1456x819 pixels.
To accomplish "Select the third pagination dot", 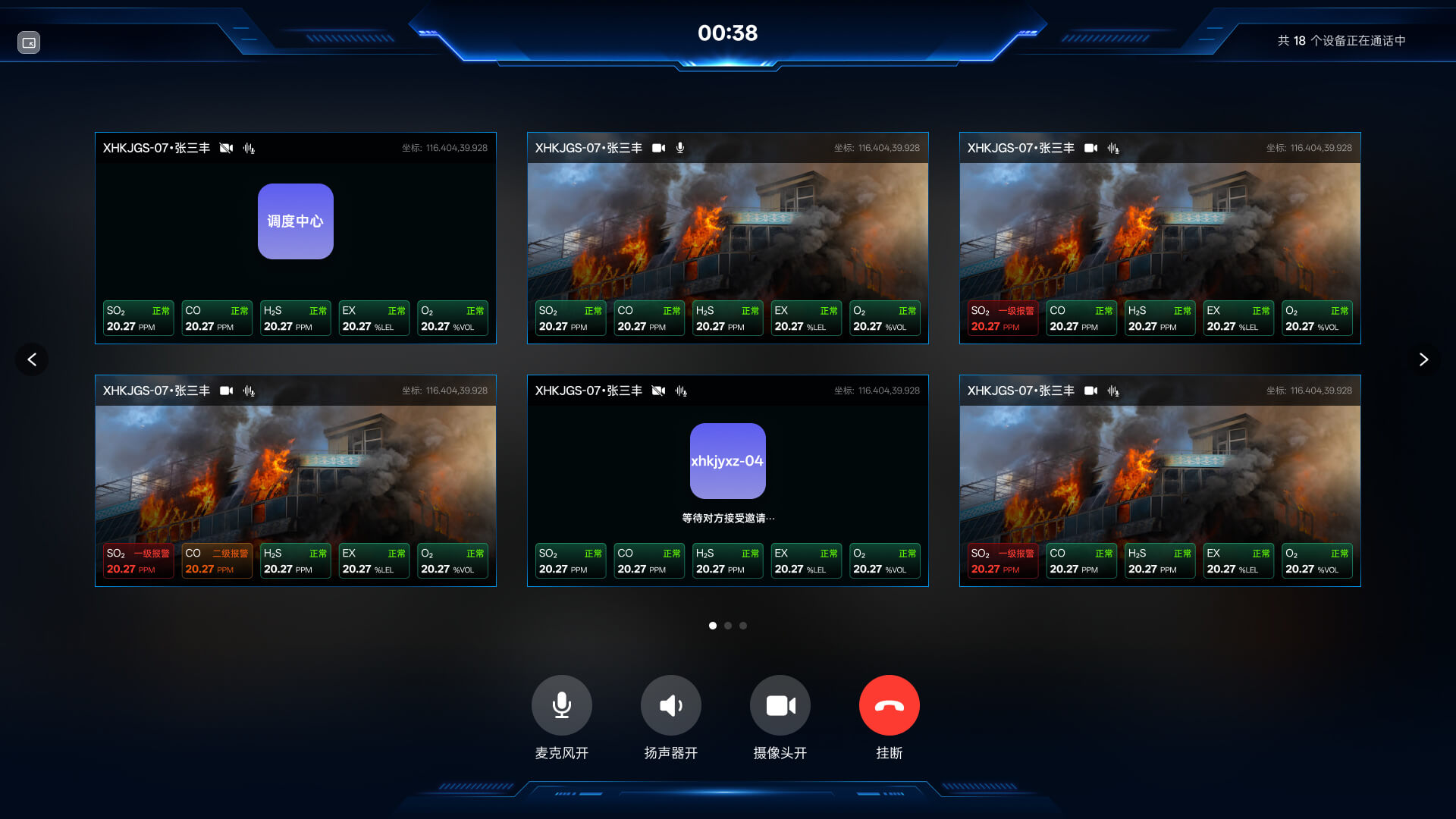I will [x=743, y=626].
